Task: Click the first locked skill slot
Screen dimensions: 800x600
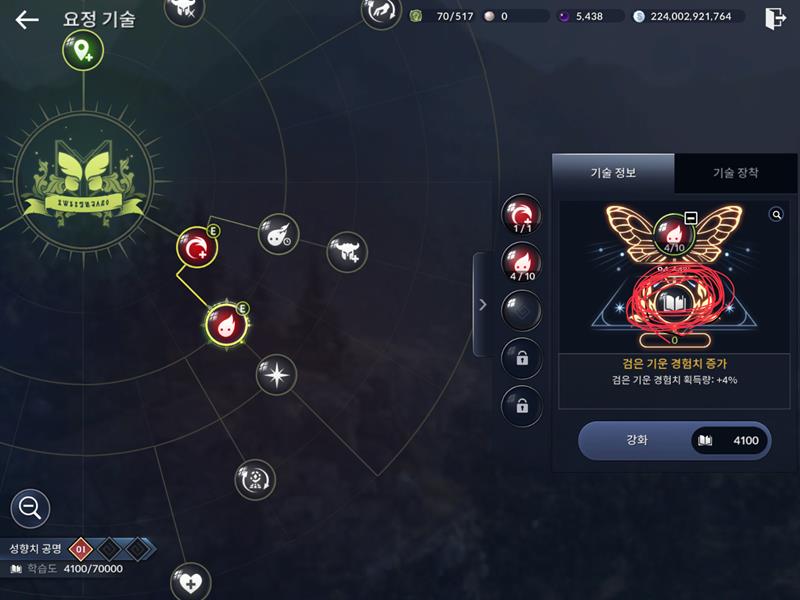Action: (522, 358)
